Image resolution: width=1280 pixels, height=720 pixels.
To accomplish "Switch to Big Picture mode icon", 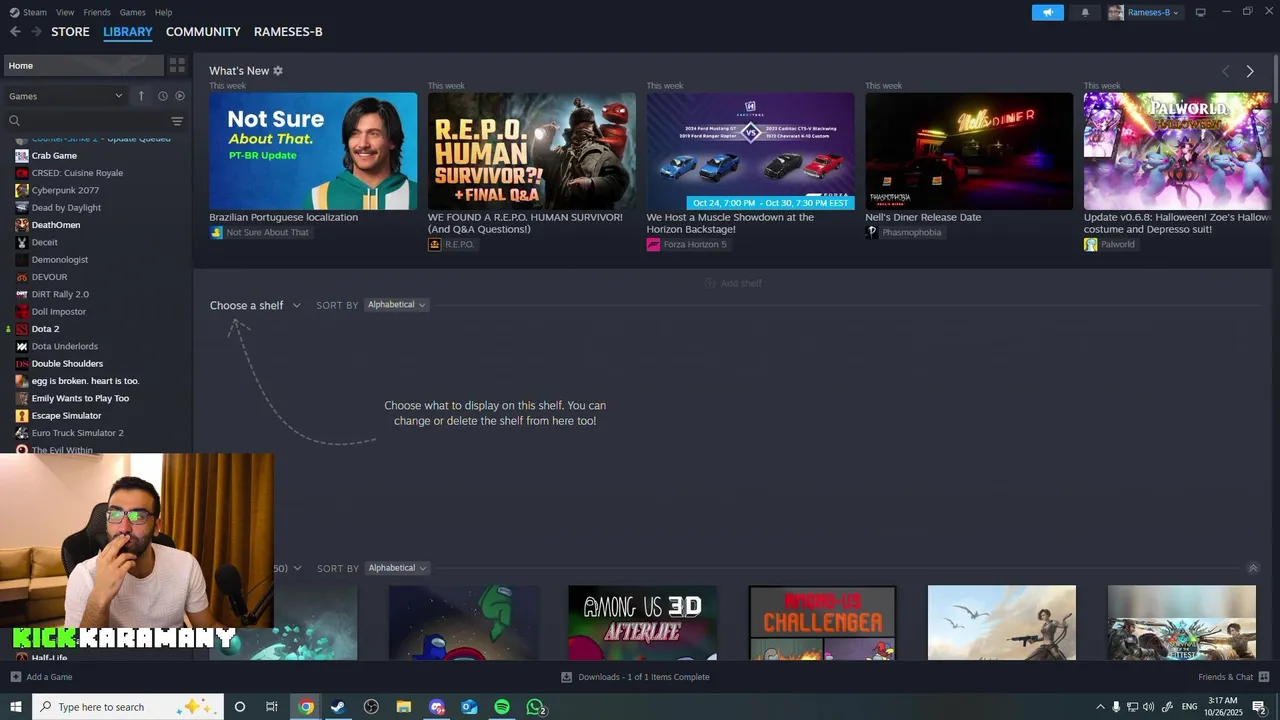I will click(1200, 12).
